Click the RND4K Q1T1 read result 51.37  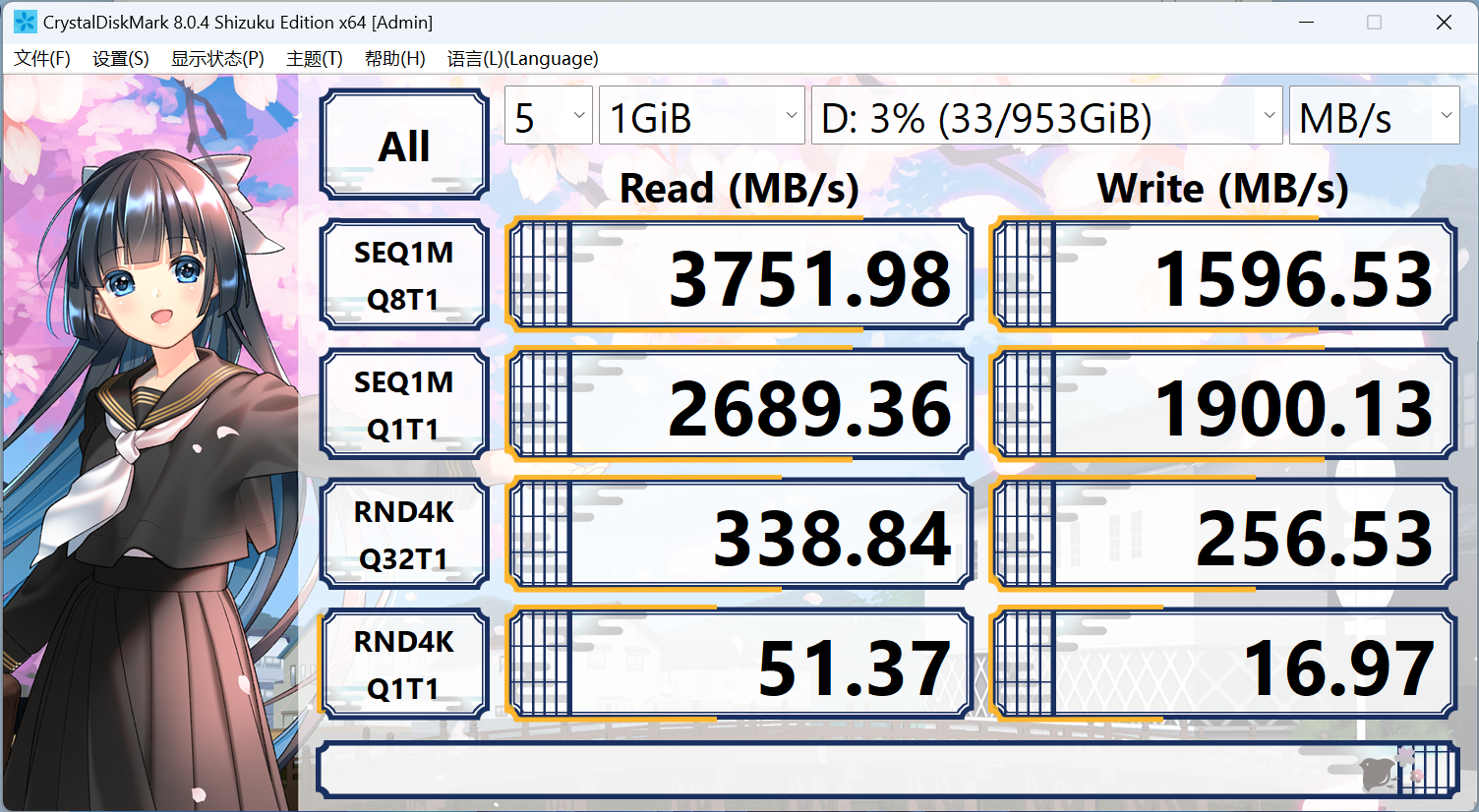[x=739, y=665]
